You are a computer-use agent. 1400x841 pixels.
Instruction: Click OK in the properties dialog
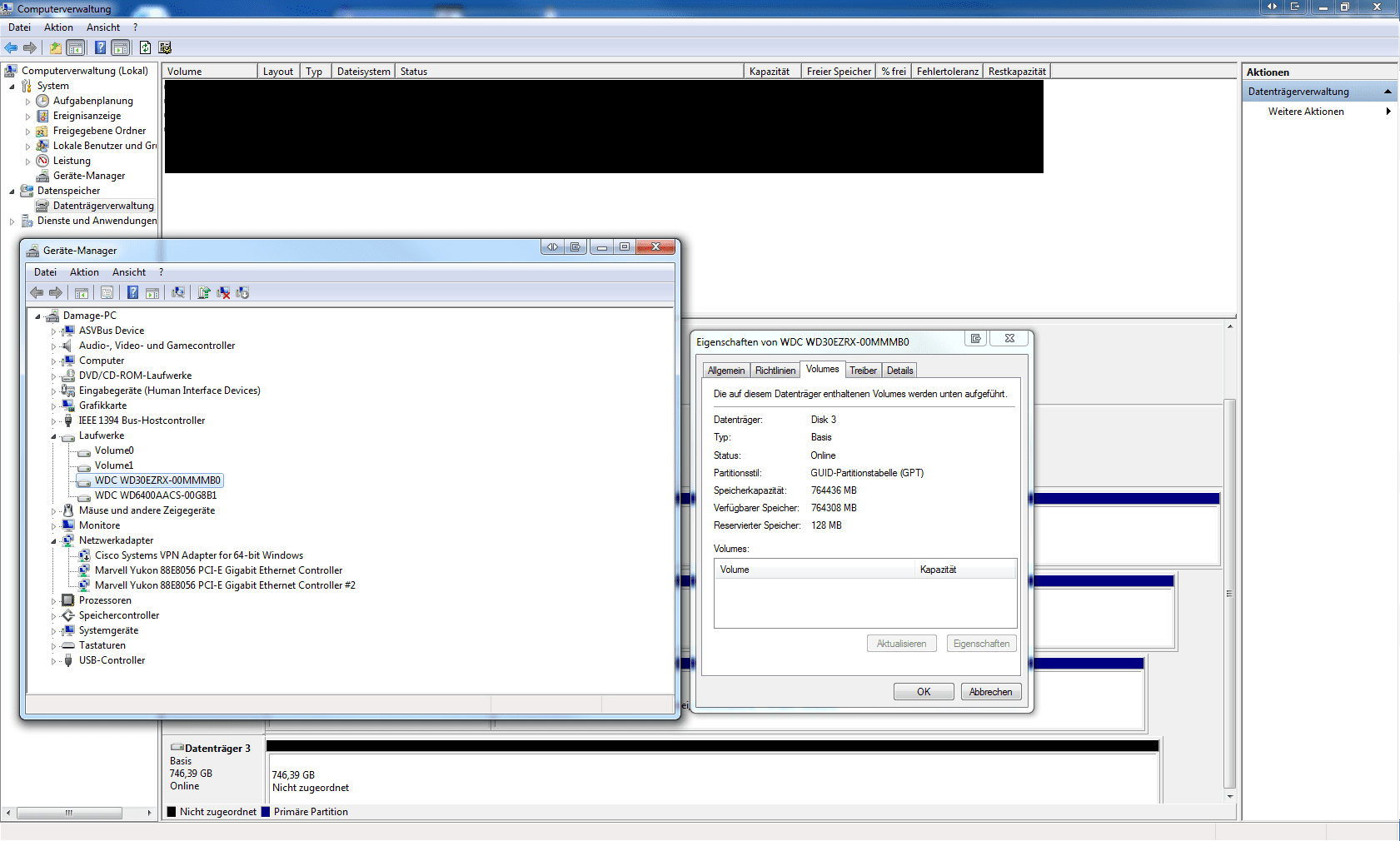click(924, 692)
